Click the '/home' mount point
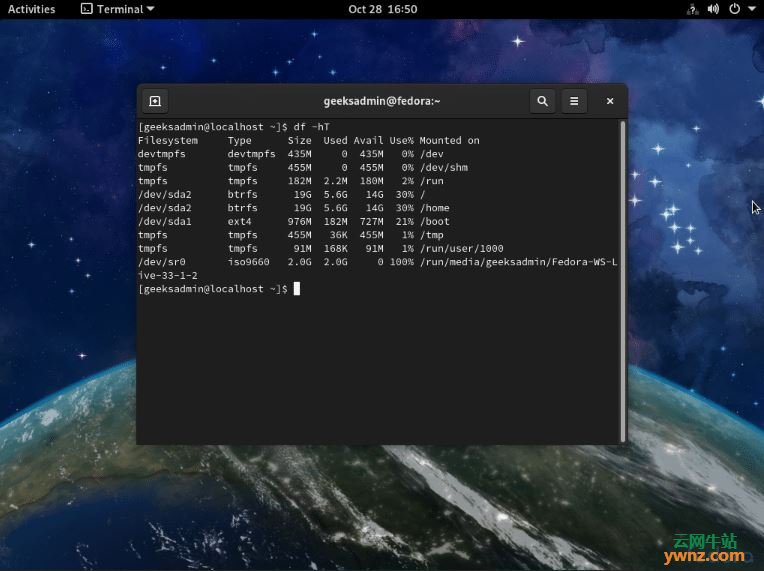Viewport: 764px width, 571px height. pyautogui.click(x=435, y=208)
